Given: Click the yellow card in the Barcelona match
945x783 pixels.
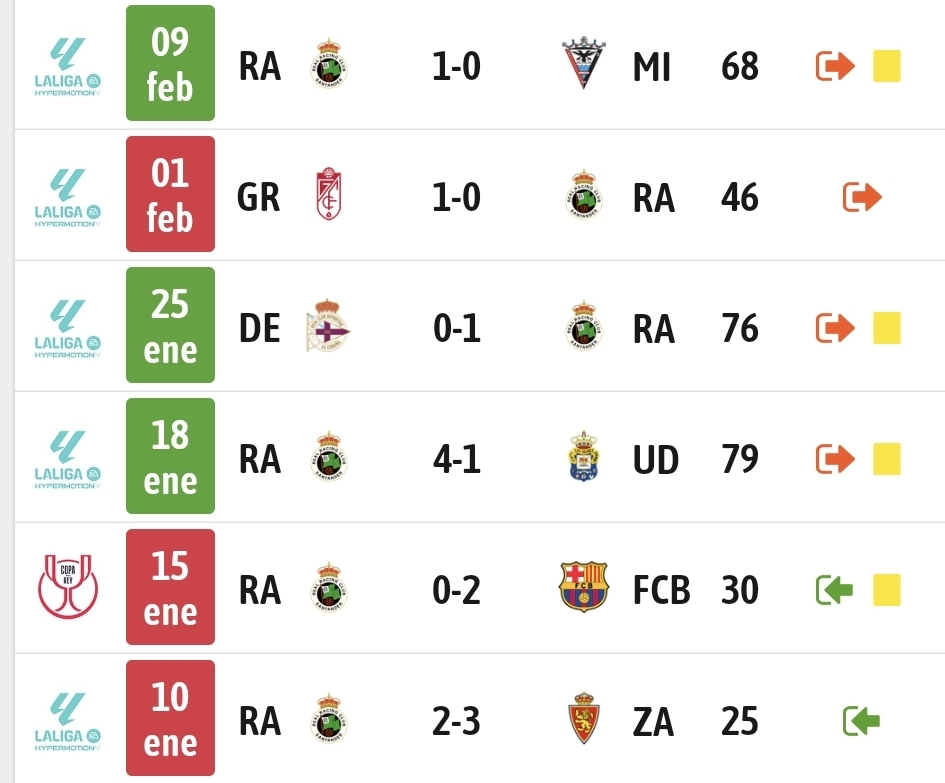Looking at the screenshot, I should click(x=887, y=590).
